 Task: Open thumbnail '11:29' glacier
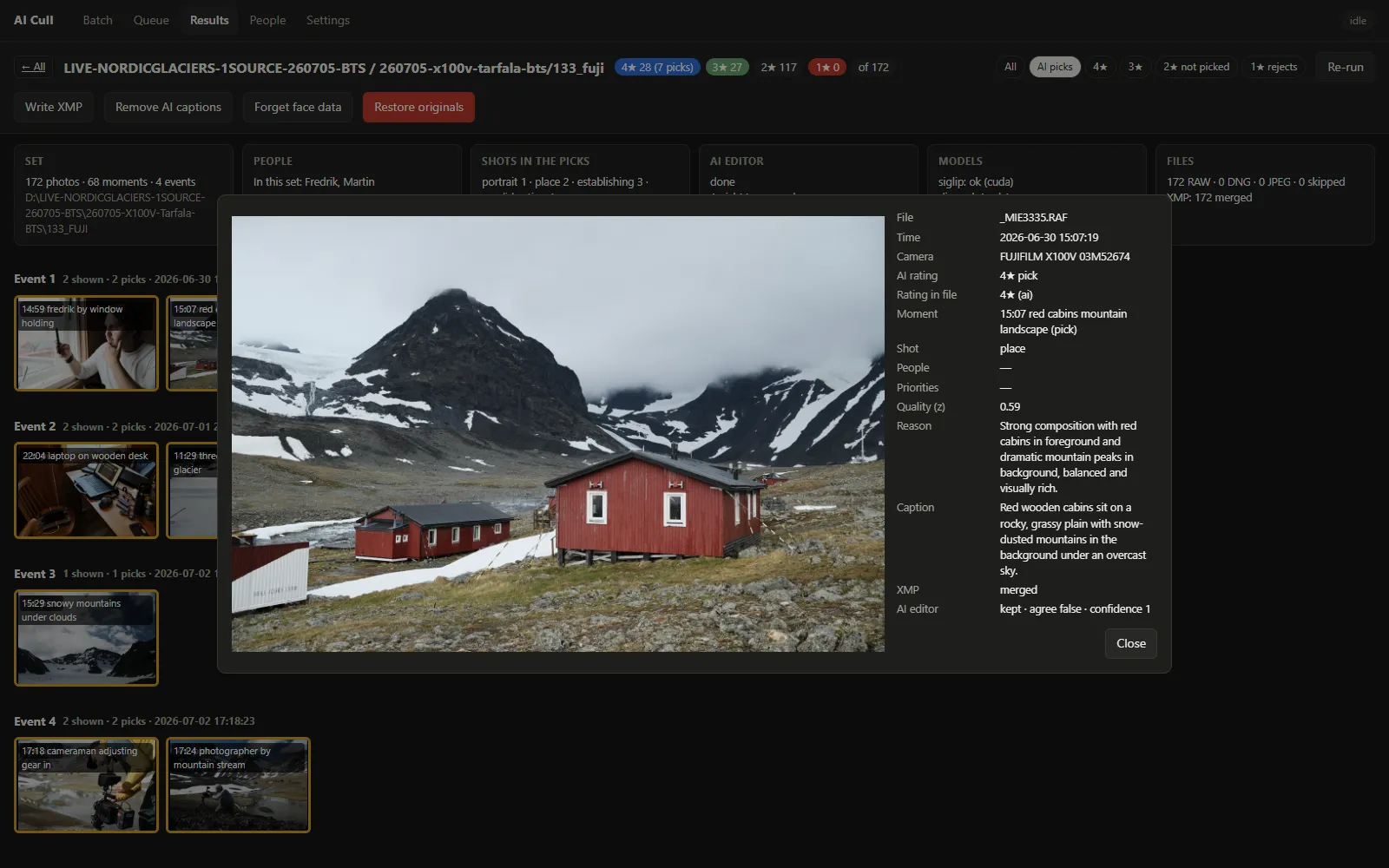click(x=192, y=490)
